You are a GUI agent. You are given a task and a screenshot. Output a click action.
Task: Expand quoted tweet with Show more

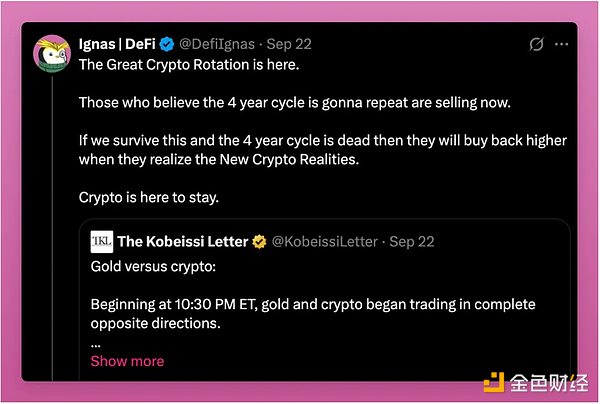tap(127, 361)
